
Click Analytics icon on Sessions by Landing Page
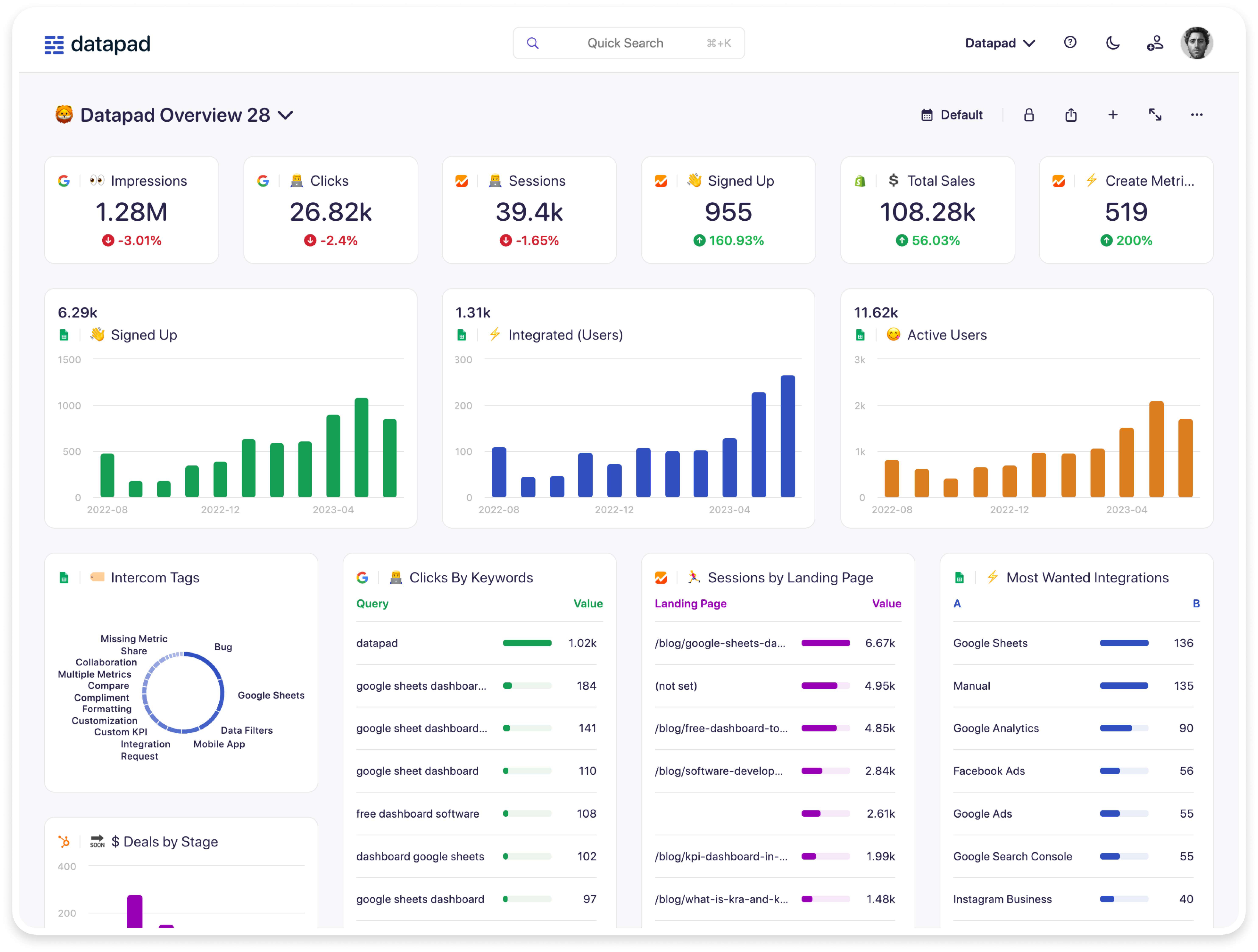[660, 578]
